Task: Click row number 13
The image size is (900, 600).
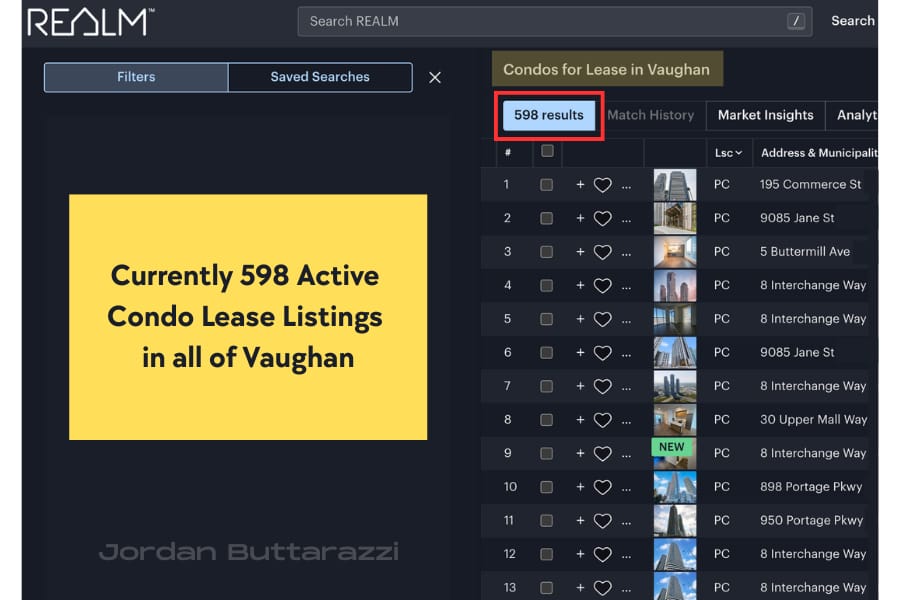Action: (x=510, y=587)
